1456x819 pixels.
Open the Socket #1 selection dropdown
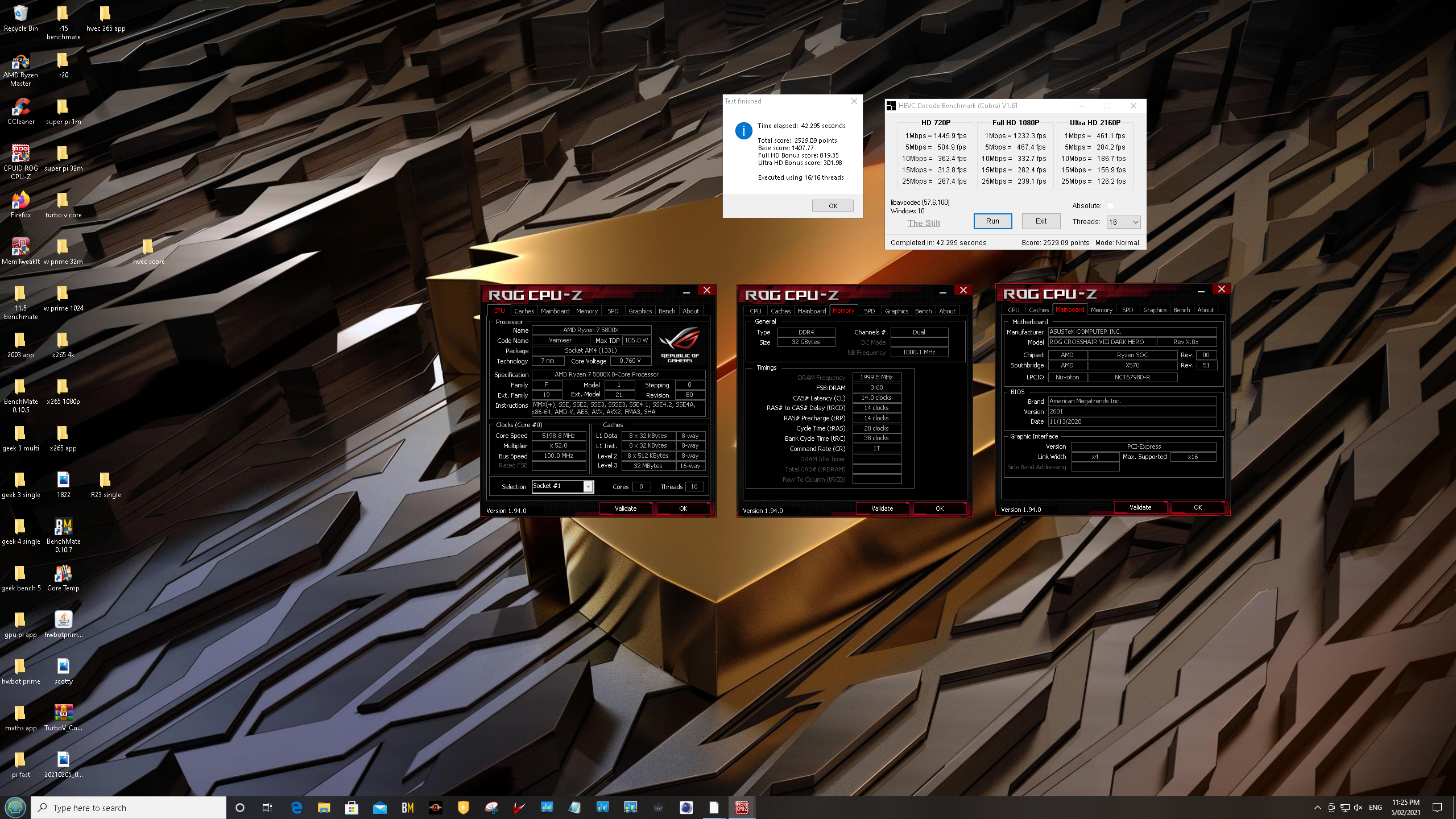[x=562, y=486]
